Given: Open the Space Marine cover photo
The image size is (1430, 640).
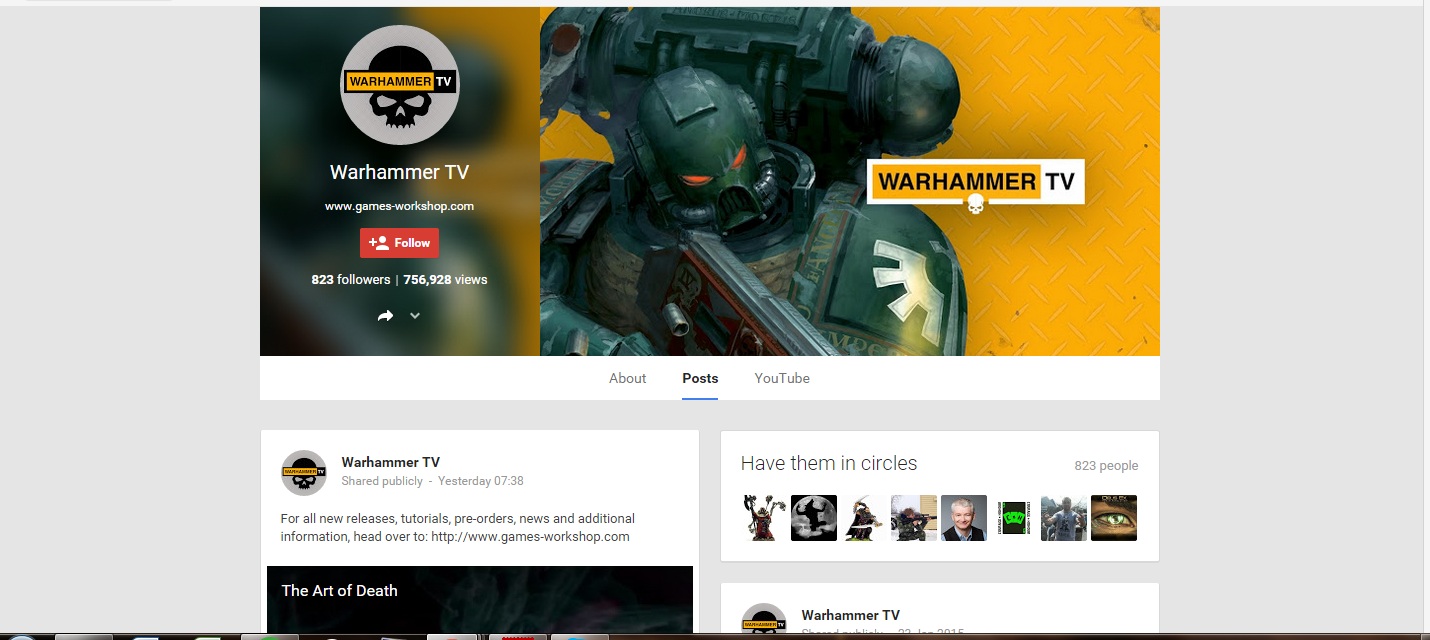Looking at the screenshot, I should tap(849, 181).
